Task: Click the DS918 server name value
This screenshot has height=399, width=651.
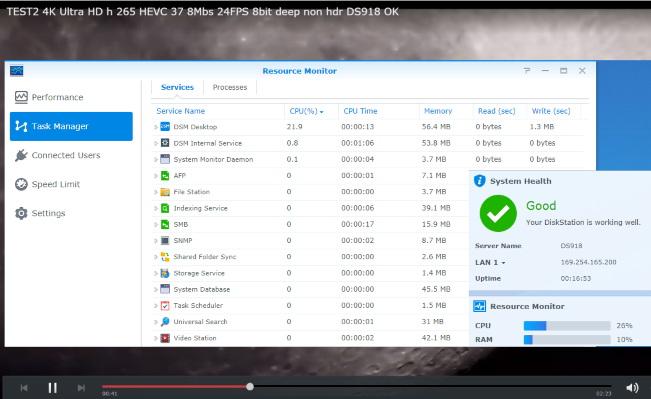Action: coord(571,245)
